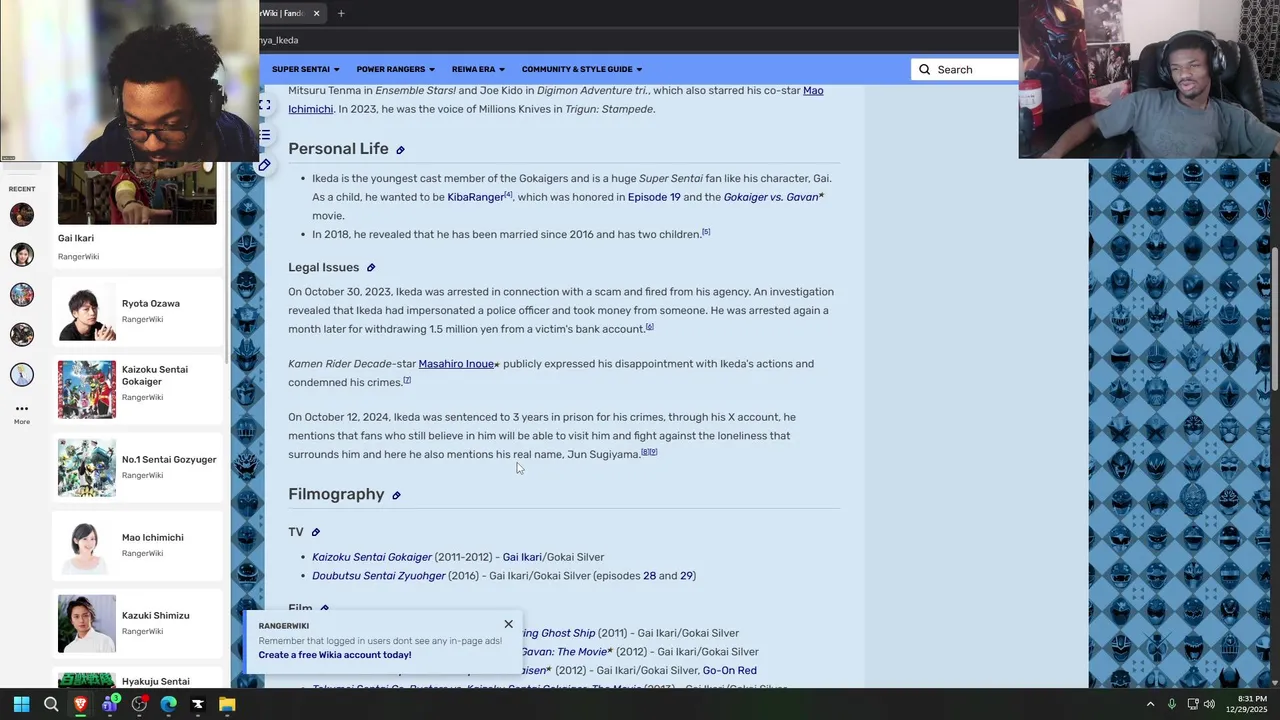Image resolution: width=1280 pixels, height=720 pixels.
Task: Open File Explorer from taskbar
Action: coord(227,704)
